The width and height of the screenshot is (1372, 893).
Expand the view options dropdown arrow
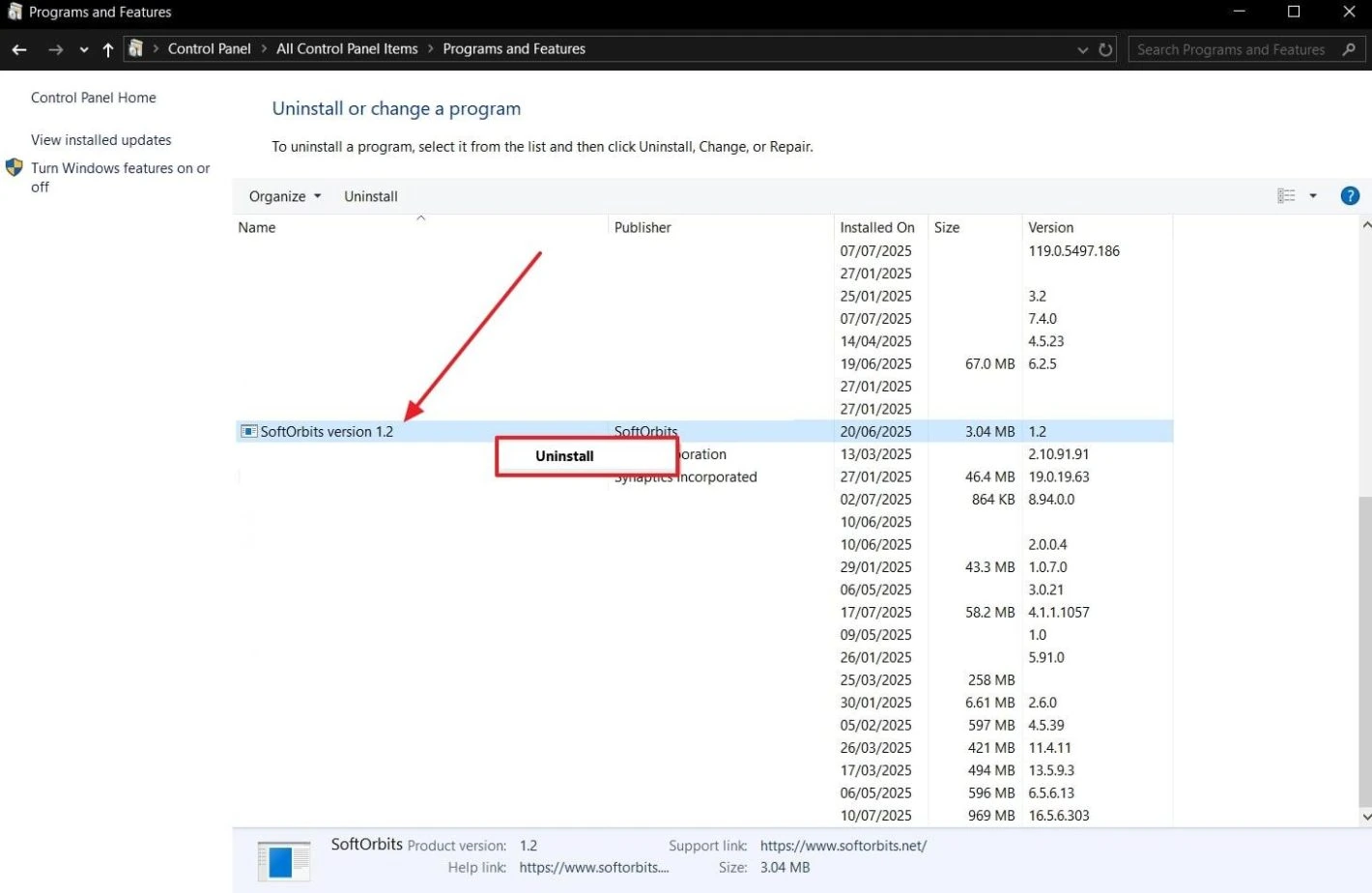tap(1313, 196)
